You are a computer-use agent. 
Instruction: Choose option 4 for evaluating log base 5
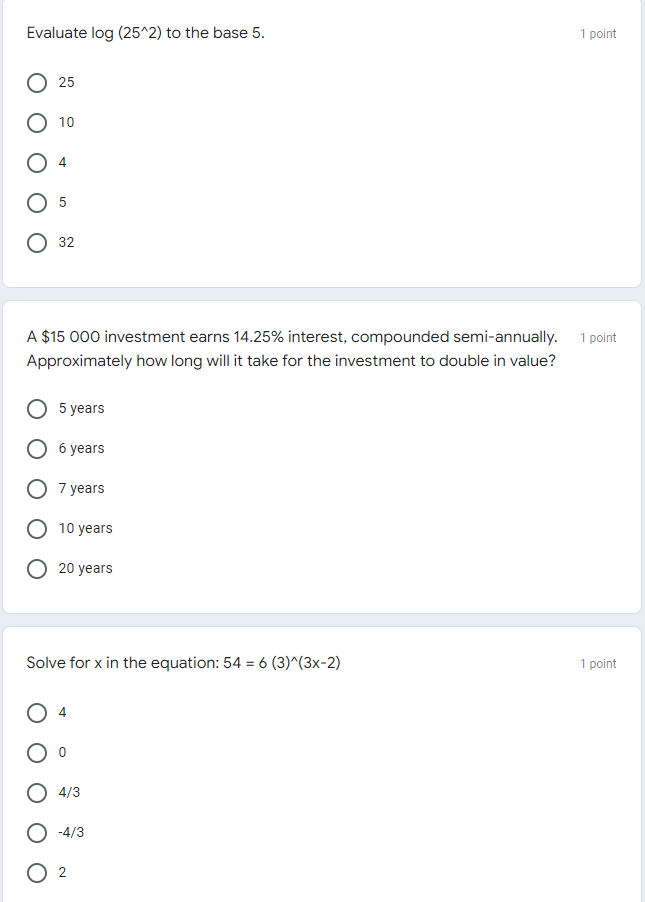(37, 162)
